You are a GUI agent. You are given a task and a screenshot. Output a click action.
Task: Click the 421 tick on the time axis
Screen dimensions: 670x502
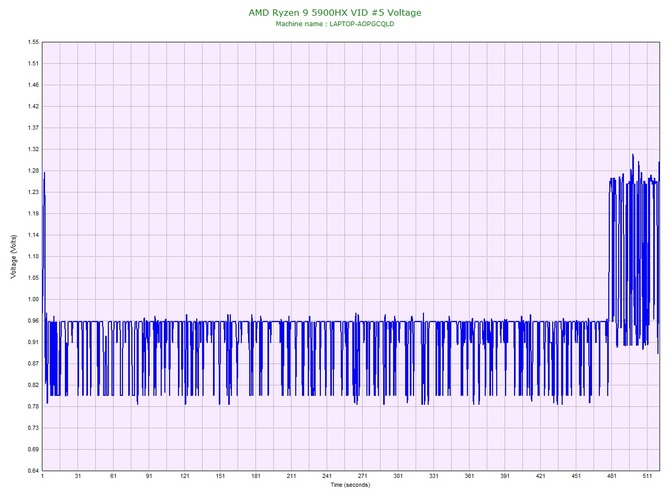(x=541, y=476)
